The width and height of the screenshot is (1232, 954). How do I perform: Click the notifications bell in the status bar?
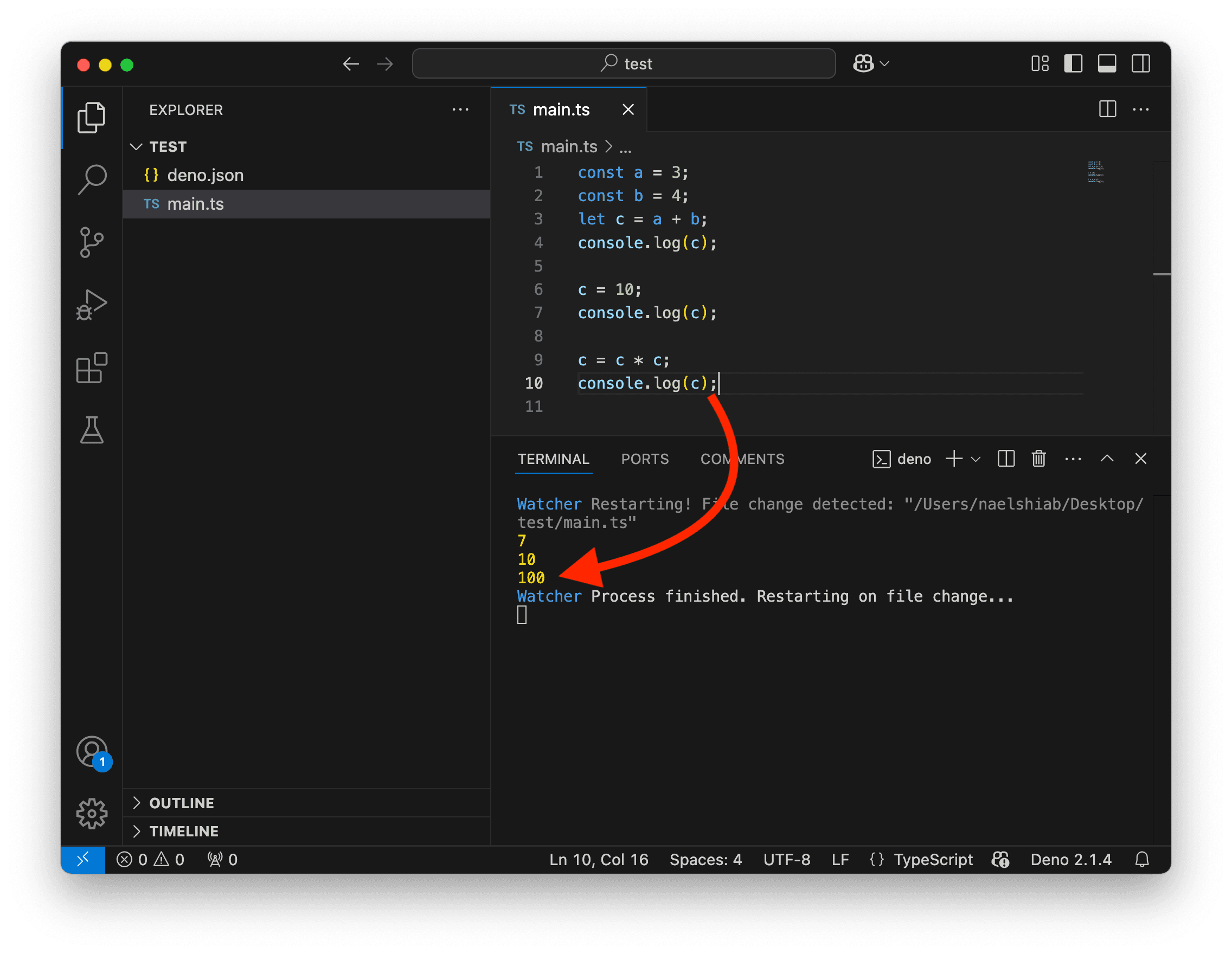1143,859
